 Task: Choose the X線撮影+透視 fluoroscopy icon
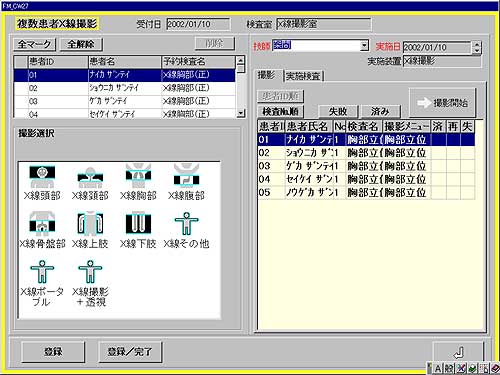[90, 283]
